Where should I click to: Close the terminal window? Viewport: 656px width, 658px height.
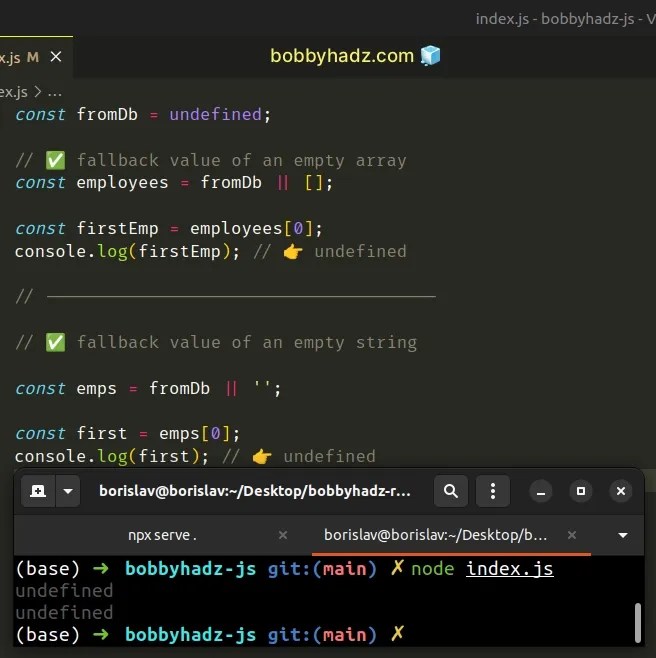click(621, 491)
